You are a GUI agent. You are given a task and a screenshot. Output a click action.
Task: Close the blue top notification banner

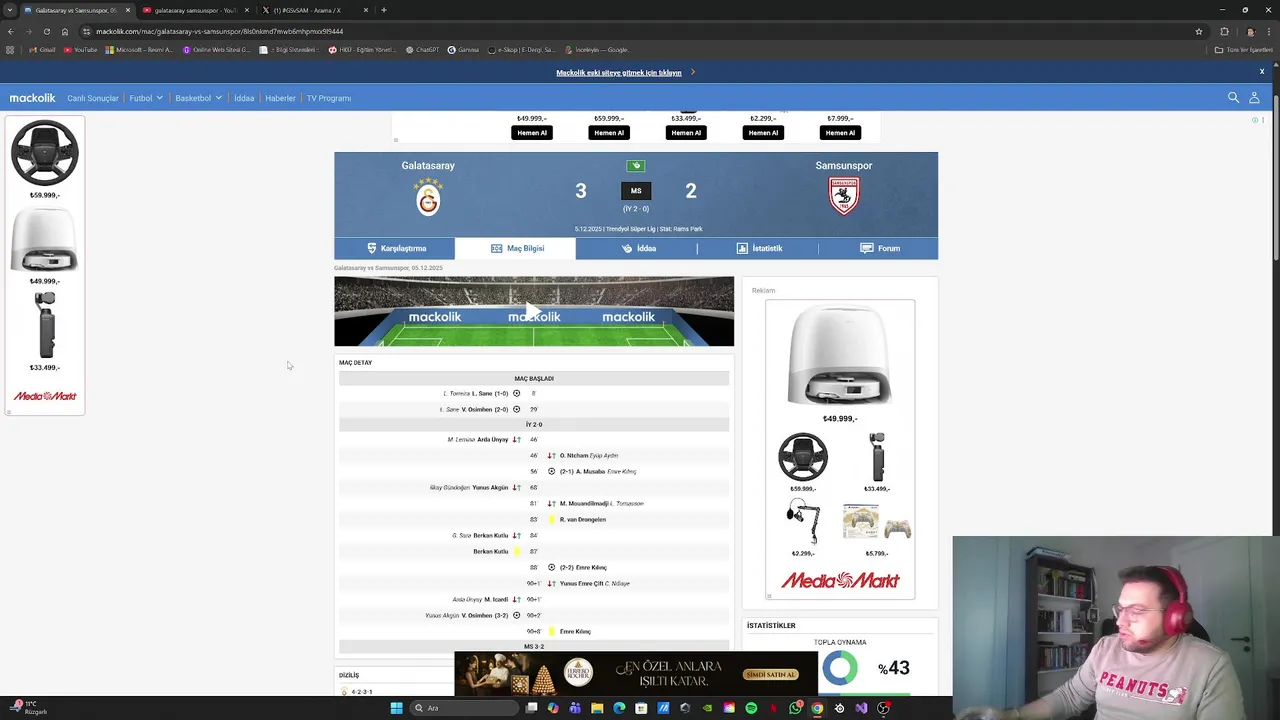click(x=1262, y=72)
